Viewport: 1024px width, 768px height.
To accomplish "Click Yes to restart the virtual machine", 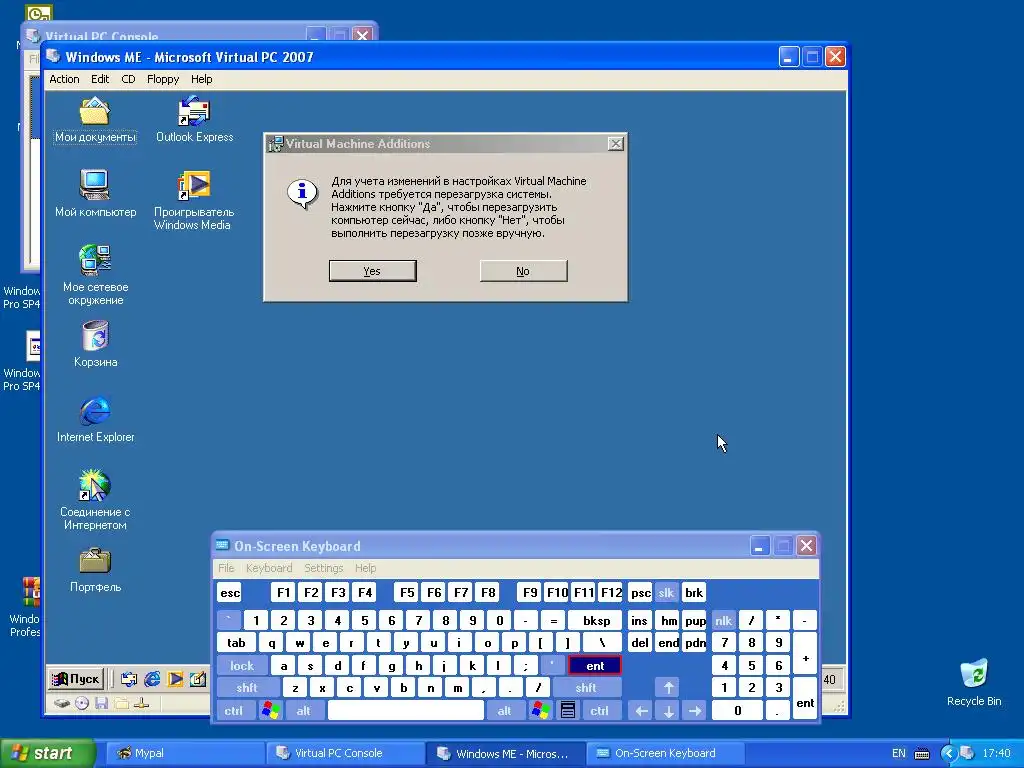I will point(372,271).
